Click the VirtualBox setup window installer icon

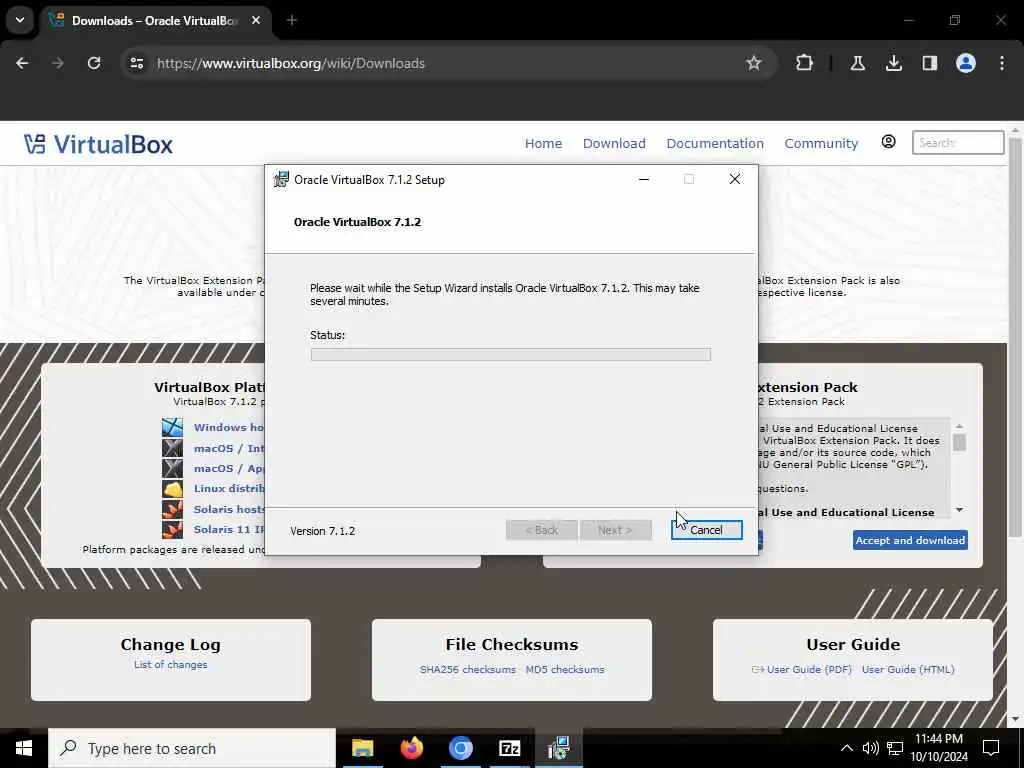tap(281, 179)
